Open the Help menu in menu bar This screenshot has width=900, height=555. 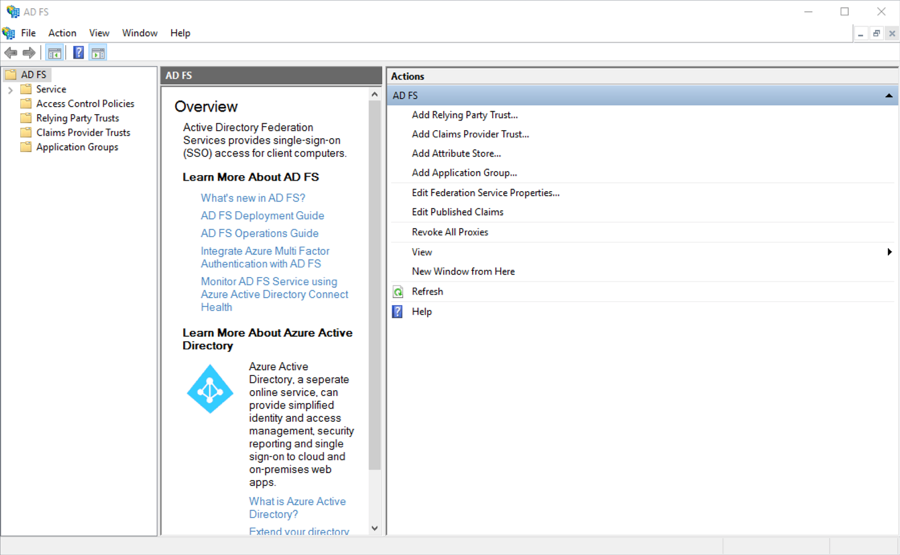pyautogui.click(x=180, y=33)
